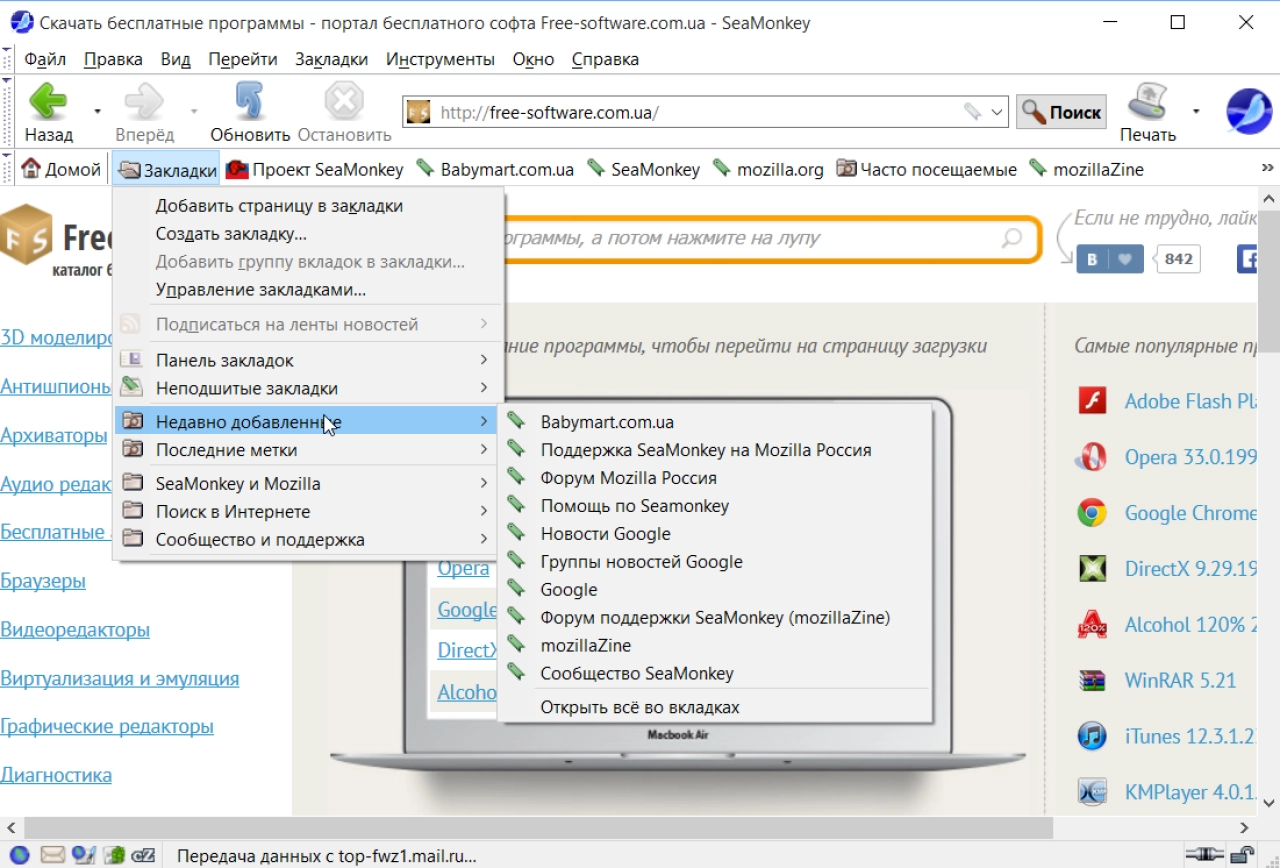Open the Правка menu
The image size is (1280, 868).
(113, 59)
